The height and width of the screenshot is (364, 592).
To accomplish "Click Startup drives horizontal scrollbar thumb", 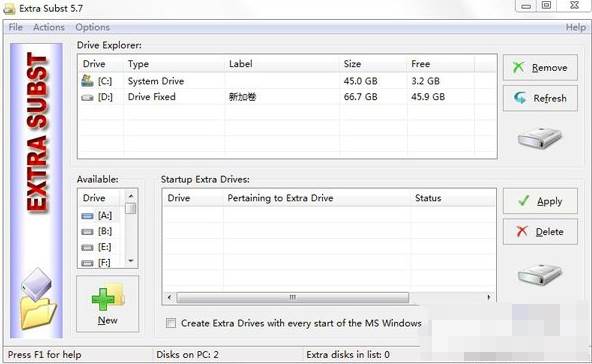I will point(293,298).
